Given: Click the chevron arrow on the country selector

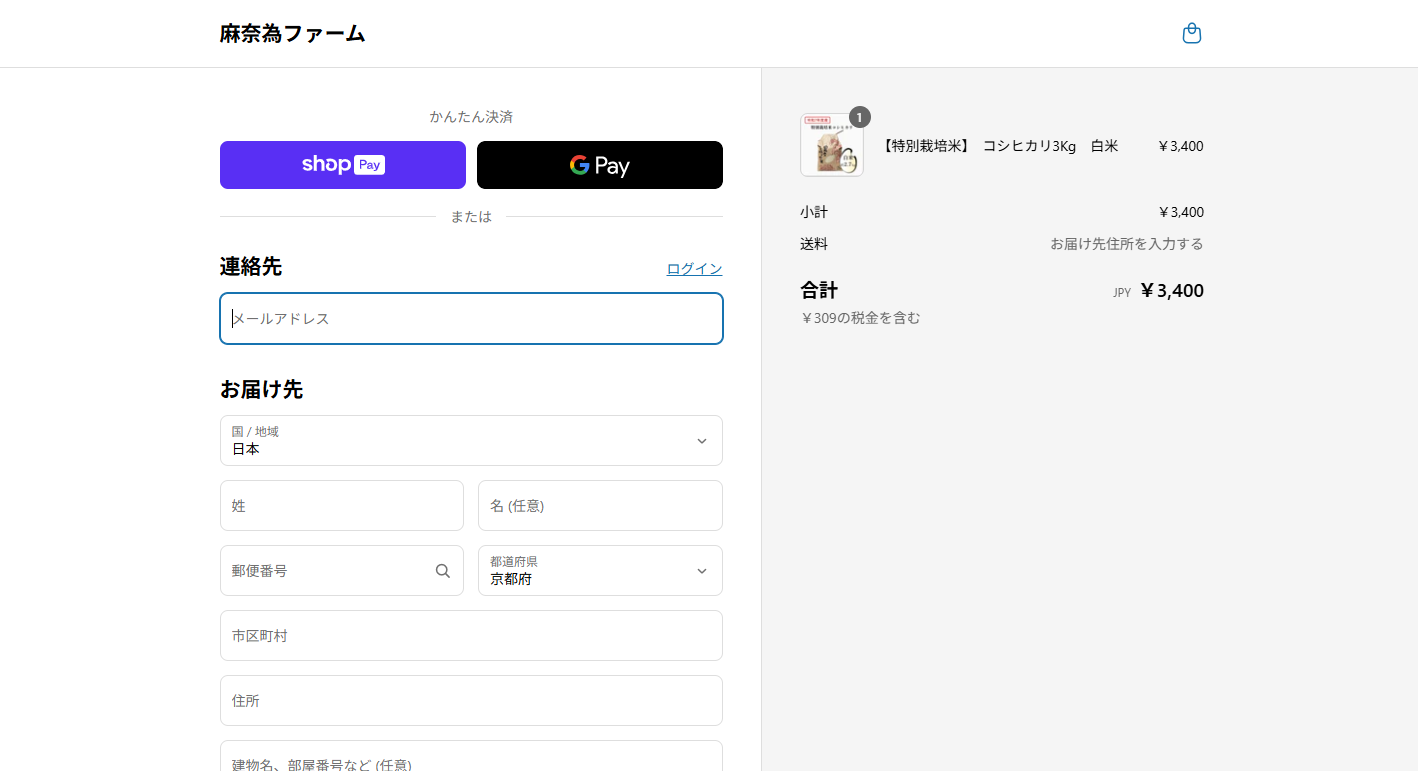Looking at the screenshot, I should click(x=702, y=441).
